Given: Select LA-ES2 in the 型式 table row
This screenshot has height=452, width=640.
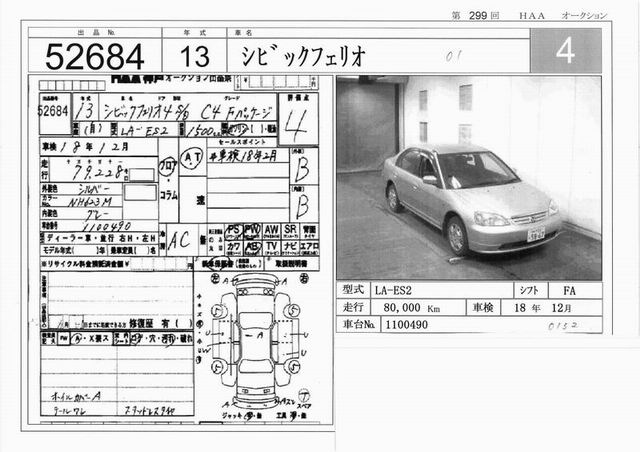Looking at the screenshot, I should [393, 291].
